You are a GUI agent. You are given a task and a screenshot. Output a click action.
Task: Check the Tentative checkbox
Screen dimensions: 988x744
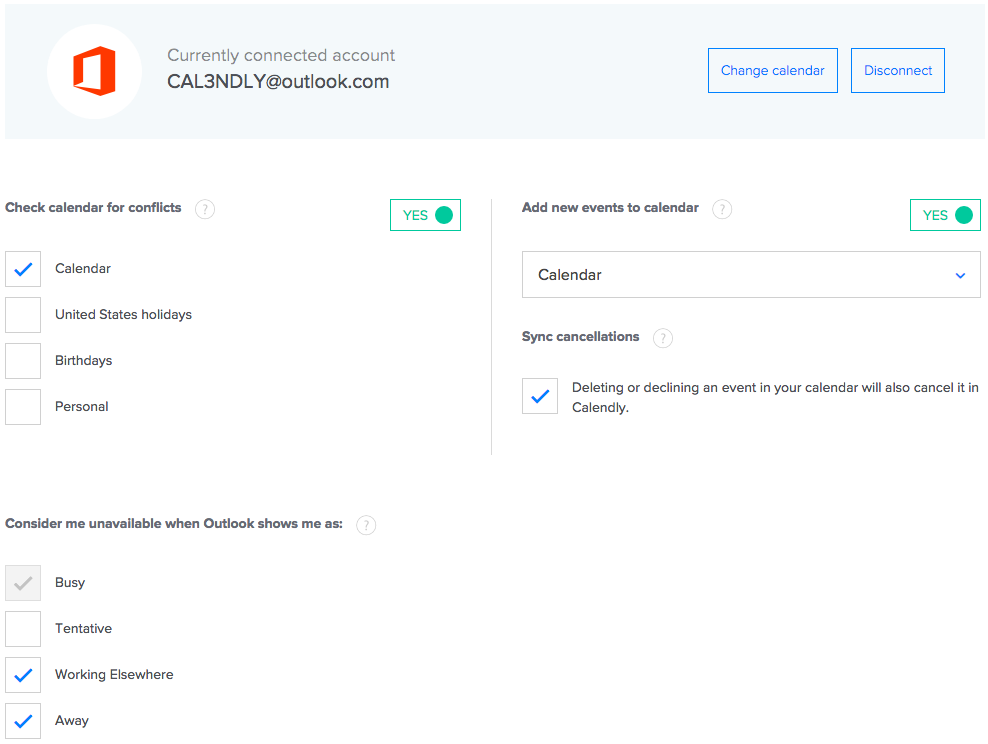[x=23, y=629]
